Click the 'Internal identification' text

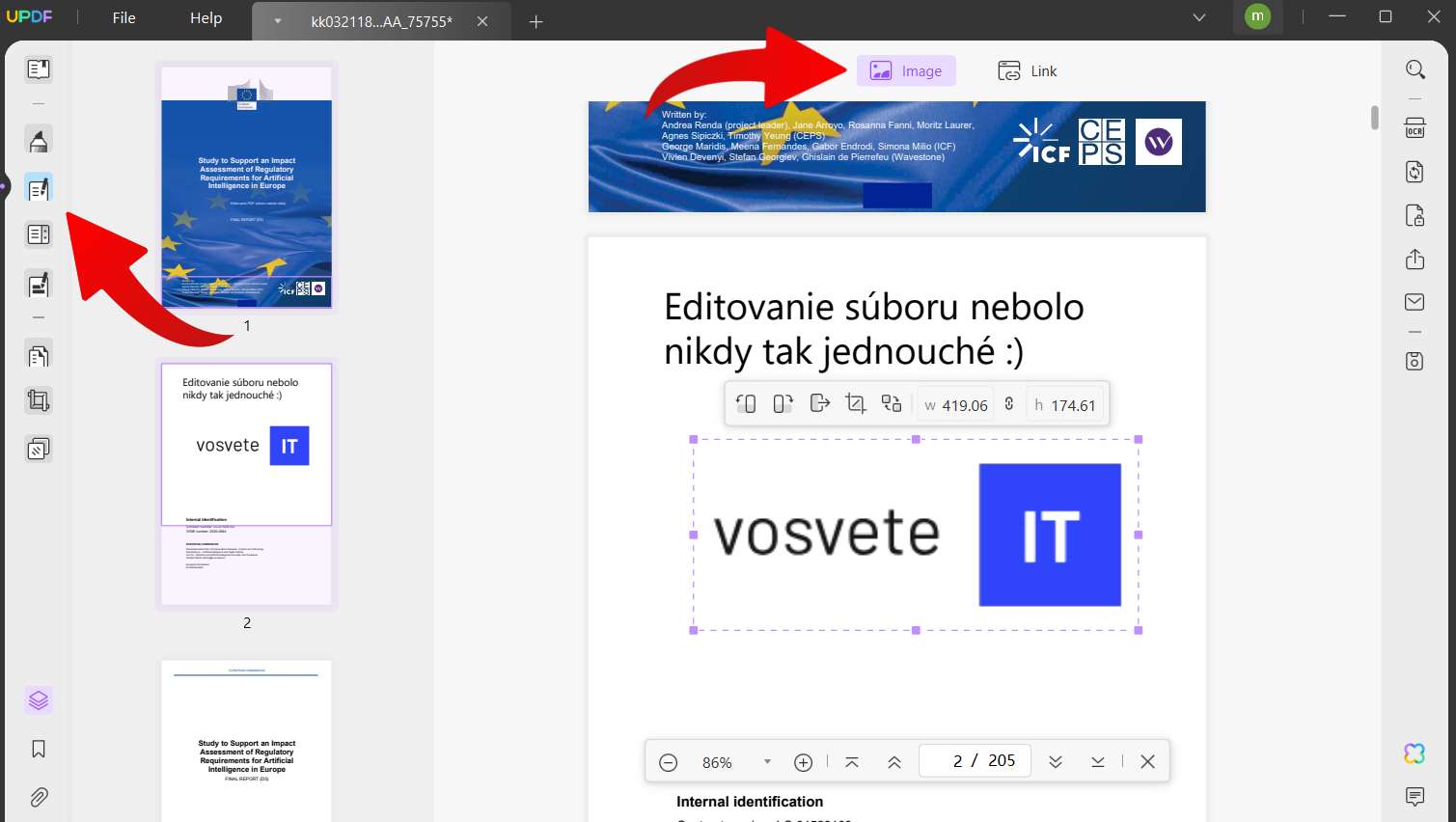coord(750,802)
